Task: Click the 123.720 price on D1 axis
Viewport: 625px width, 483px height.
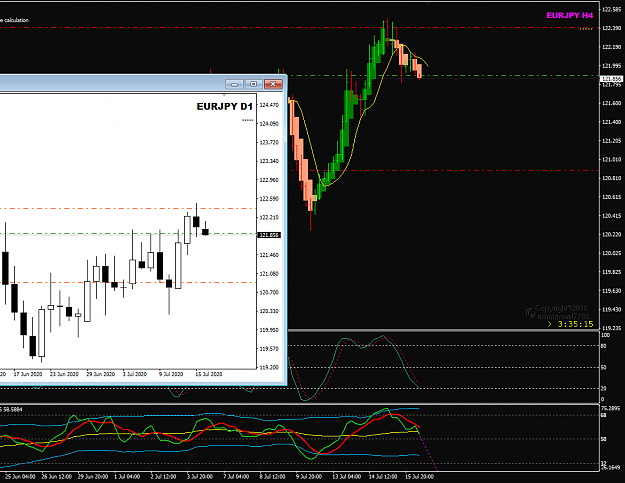Action: [x=269, y=143]
